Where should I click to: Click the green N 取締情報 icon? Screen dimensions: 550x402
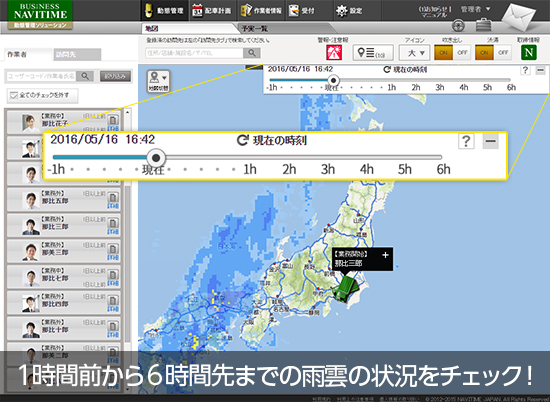pos(529,53)
